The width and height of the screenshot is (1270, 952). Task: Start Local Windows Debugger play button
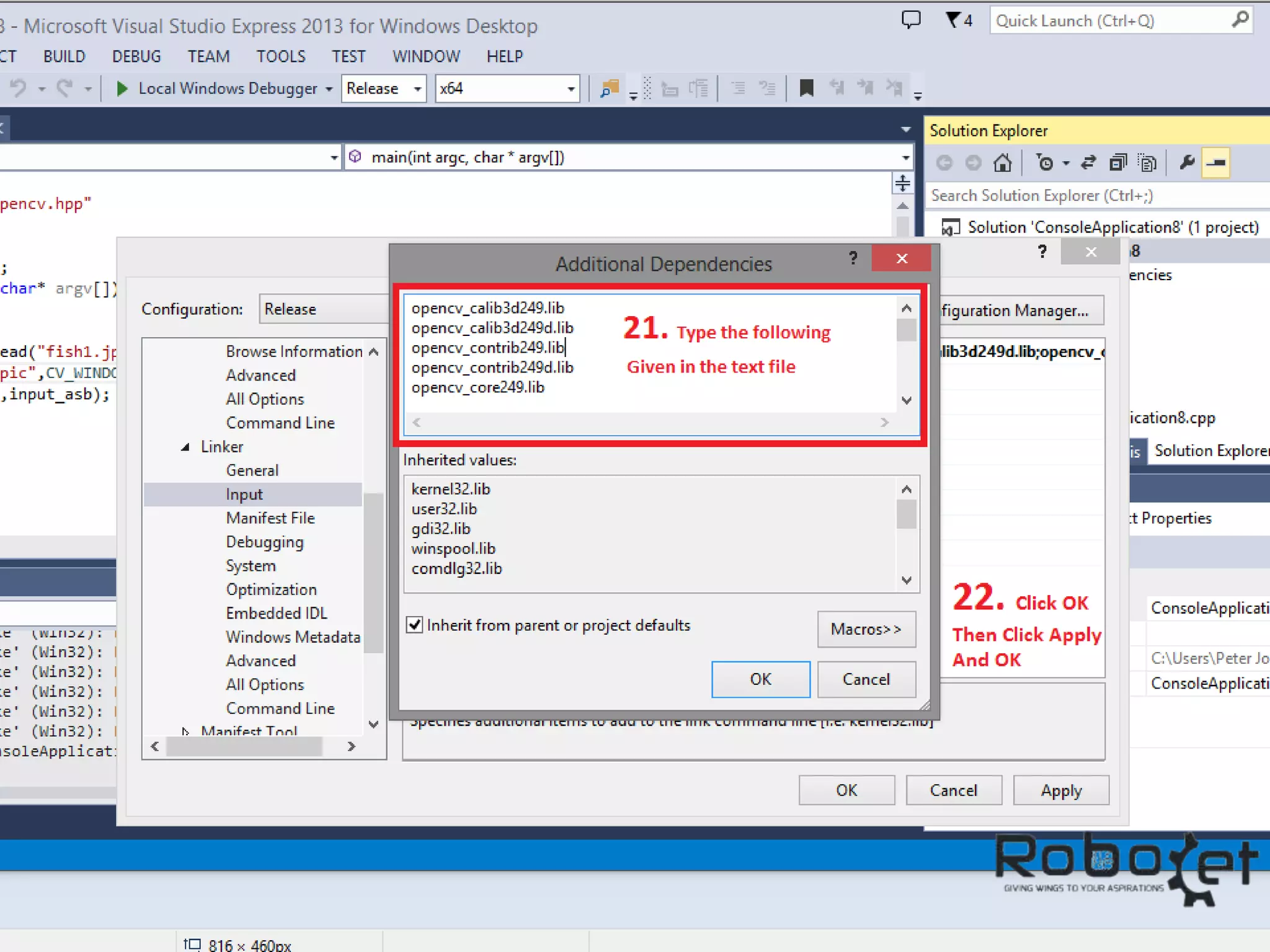(x=122, y=89)
